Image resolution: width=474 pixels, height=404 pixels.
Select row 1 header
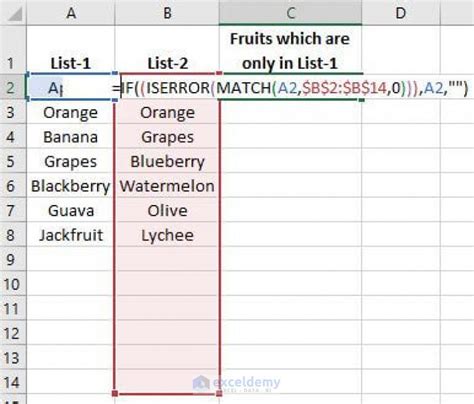click(x=13, y=50)
